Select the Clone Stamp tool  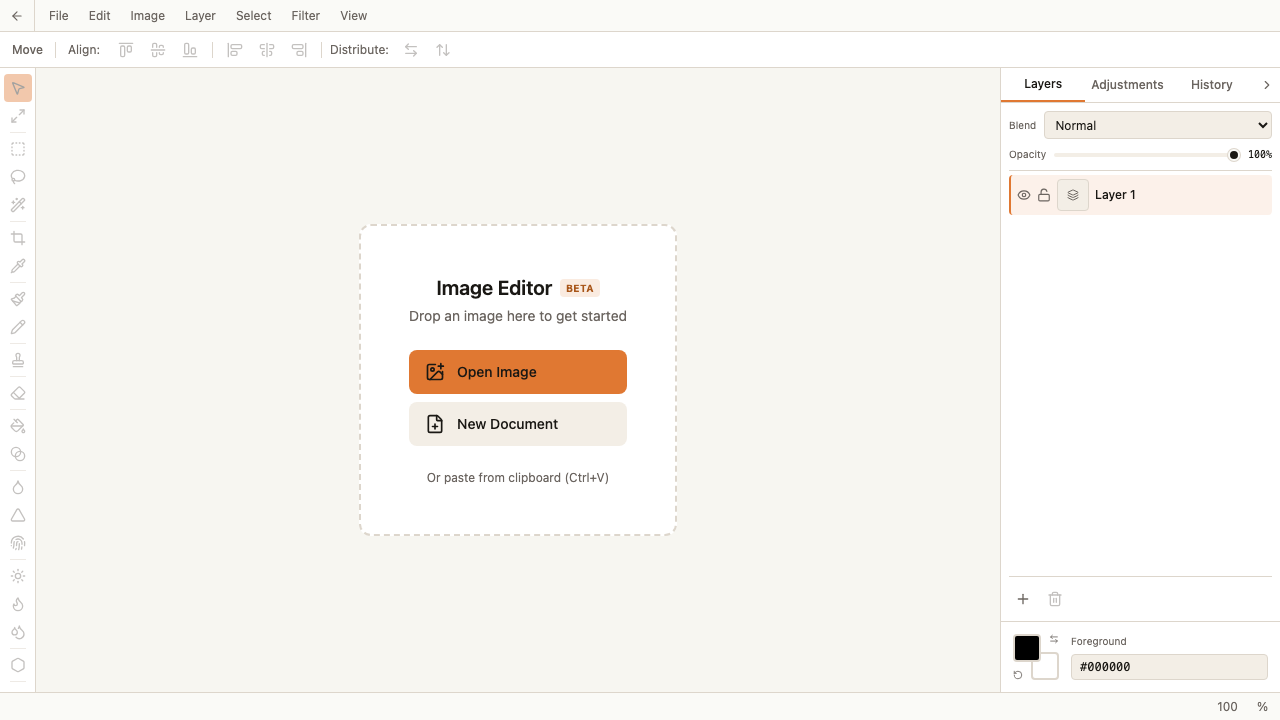coord(18,360)
